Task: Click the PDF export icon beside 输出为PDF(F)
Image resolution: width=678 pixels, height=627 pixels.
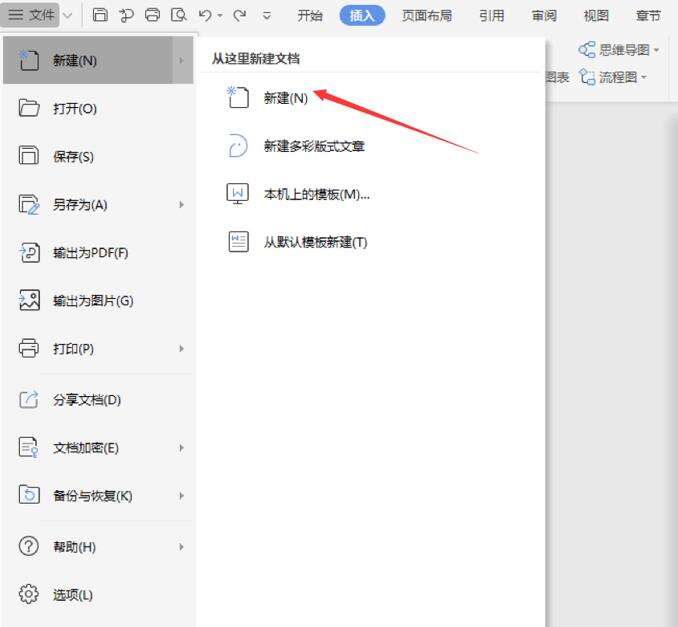Action: [29, 253]
